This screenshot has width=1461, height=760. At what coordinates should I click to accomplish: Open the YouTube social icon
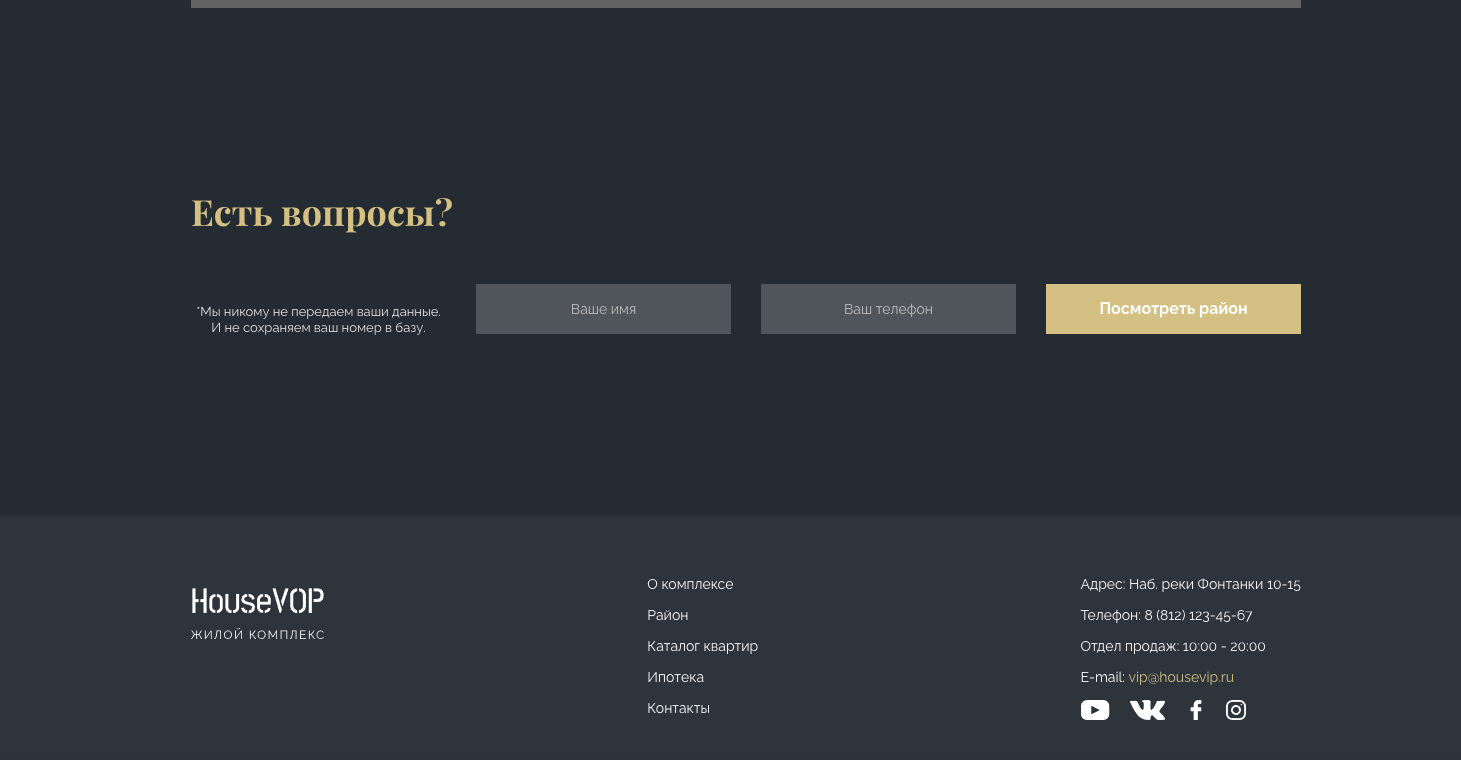(1095, 710)
